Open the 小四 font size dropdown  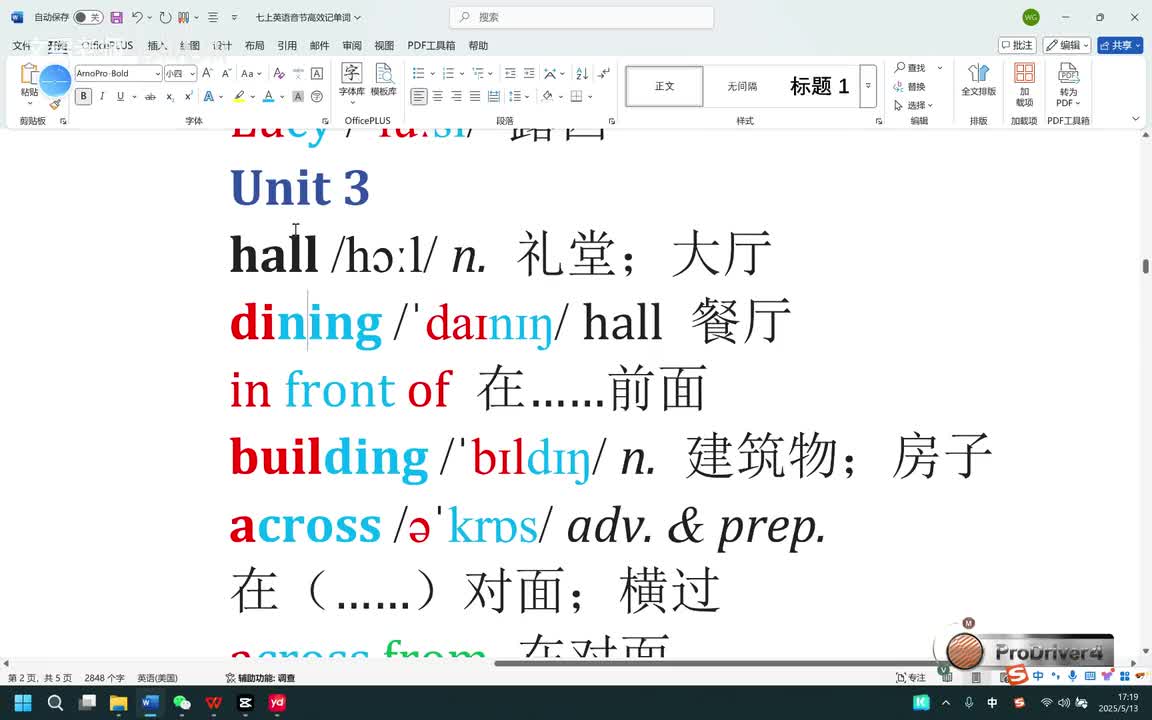192,73
